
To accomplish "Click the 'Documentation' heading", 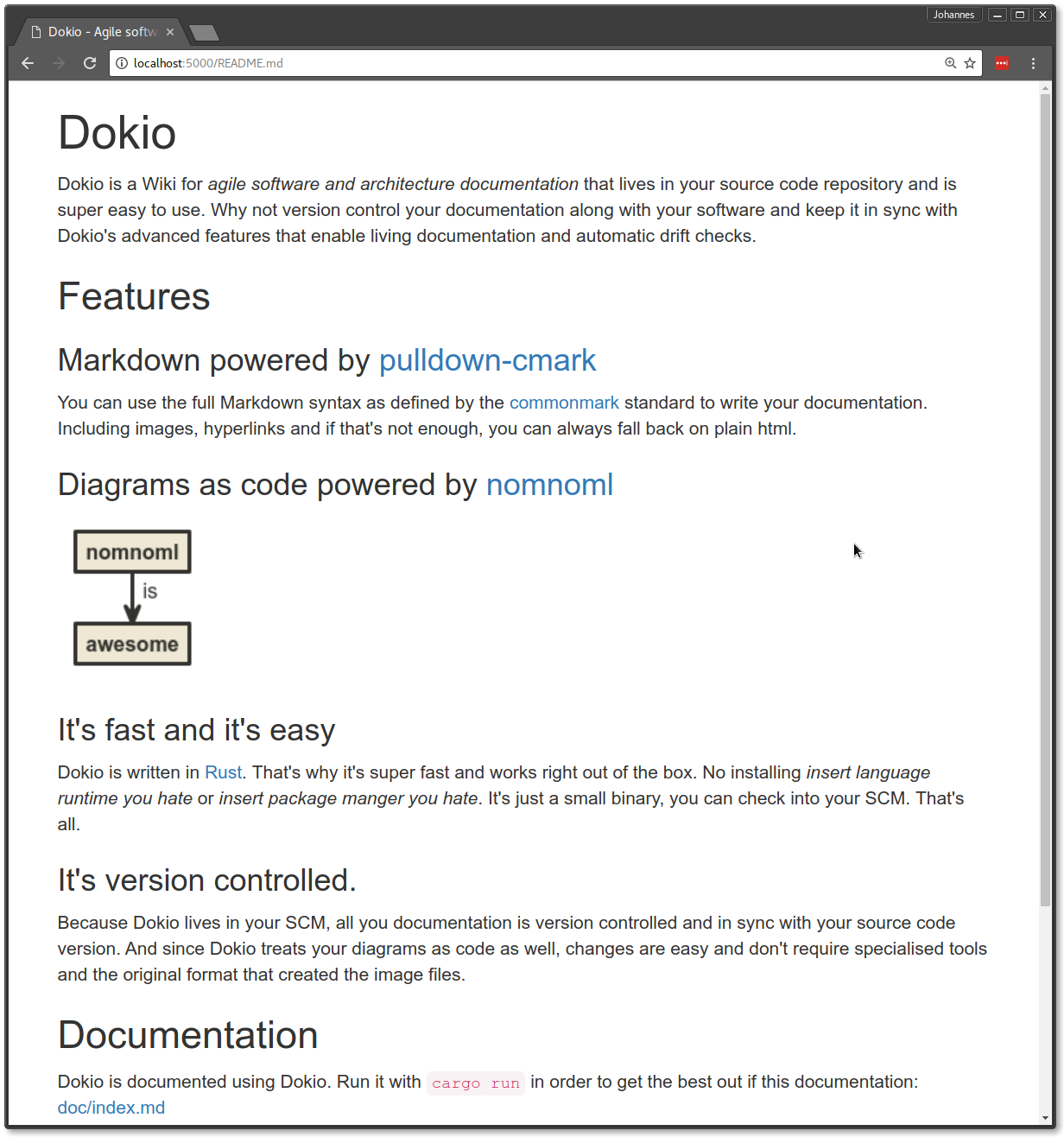I will click(188, 1035).
